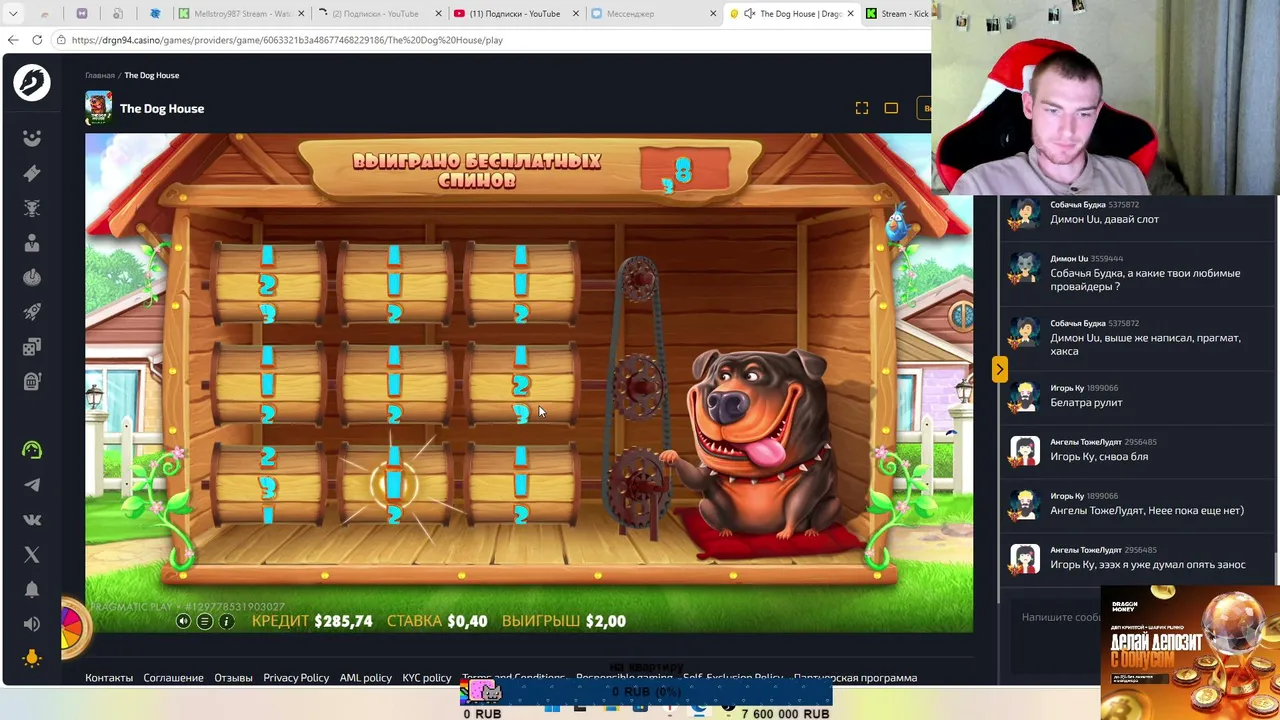
Task: Open the slot machine icon in the sidebar
Action: point(32,381)
